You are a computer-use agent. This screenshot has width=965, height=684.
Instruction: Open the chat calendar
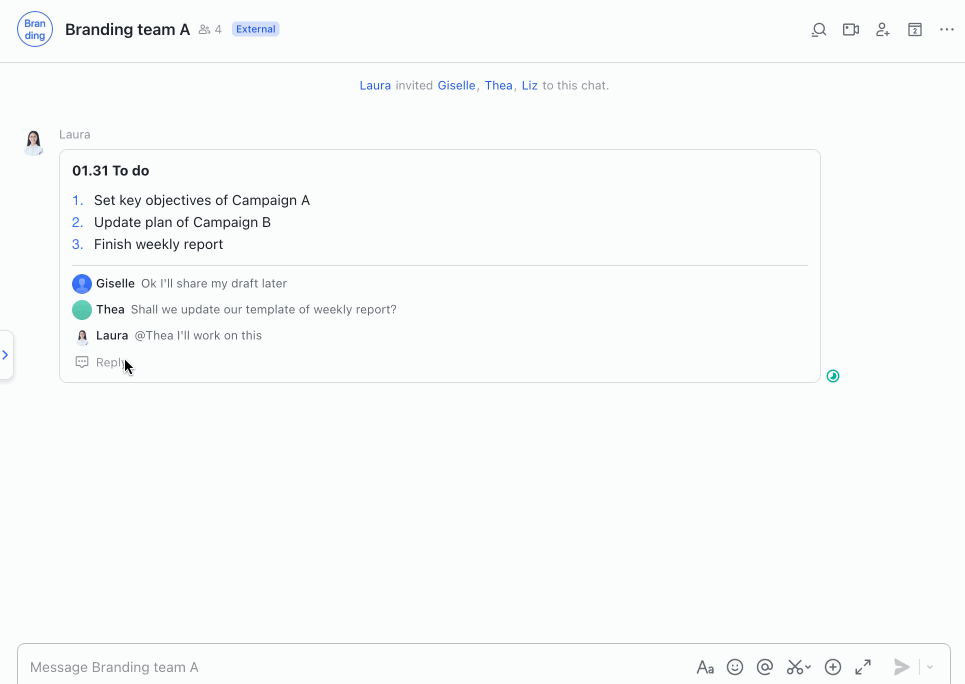click(x=914, y=29)
